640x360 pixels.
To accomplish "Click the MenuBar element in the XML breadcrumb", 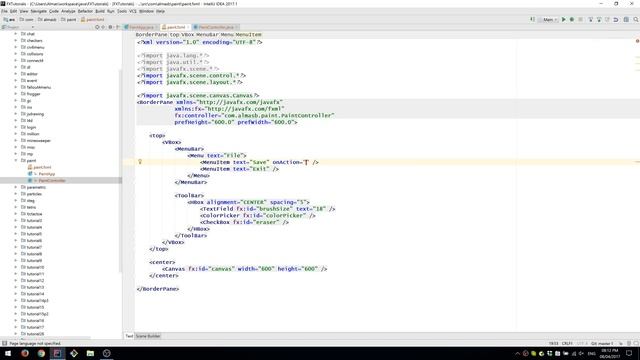I will (207, 35).
